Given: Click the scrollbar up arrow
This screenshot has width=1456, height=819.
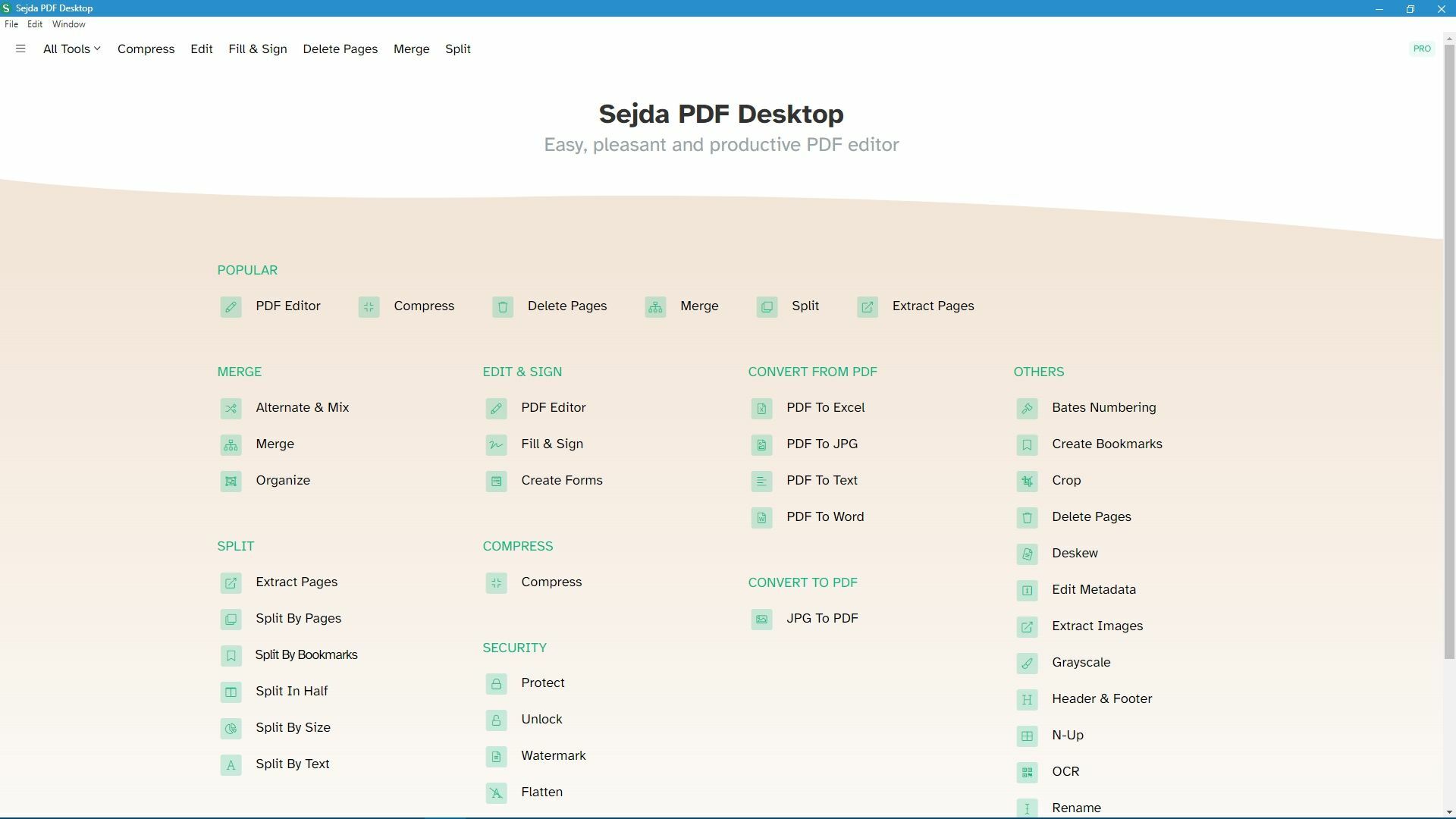Looking at the screenshot, I should (1449, 38).
